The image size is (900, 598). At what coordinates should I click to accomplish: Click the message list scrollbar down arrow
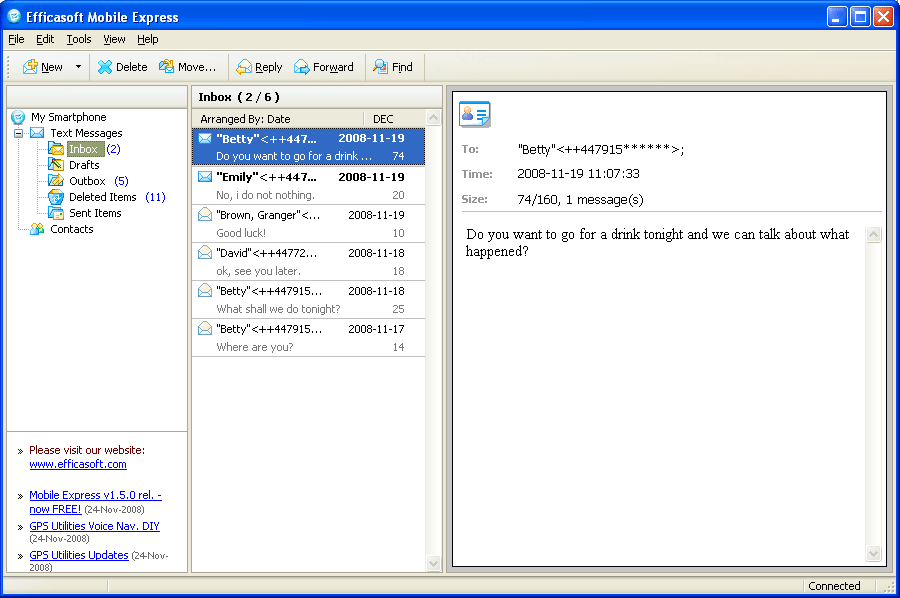click(x=434, y=564)
